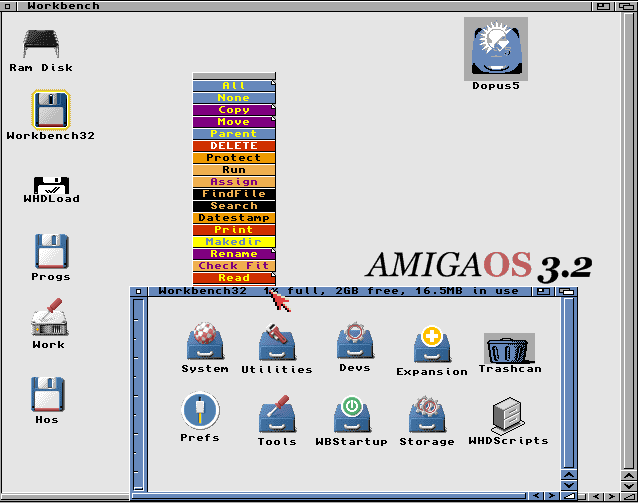Click the Workbench32 disk usage gauge
The height and width of the screenshot is (503, 638).
139,394
